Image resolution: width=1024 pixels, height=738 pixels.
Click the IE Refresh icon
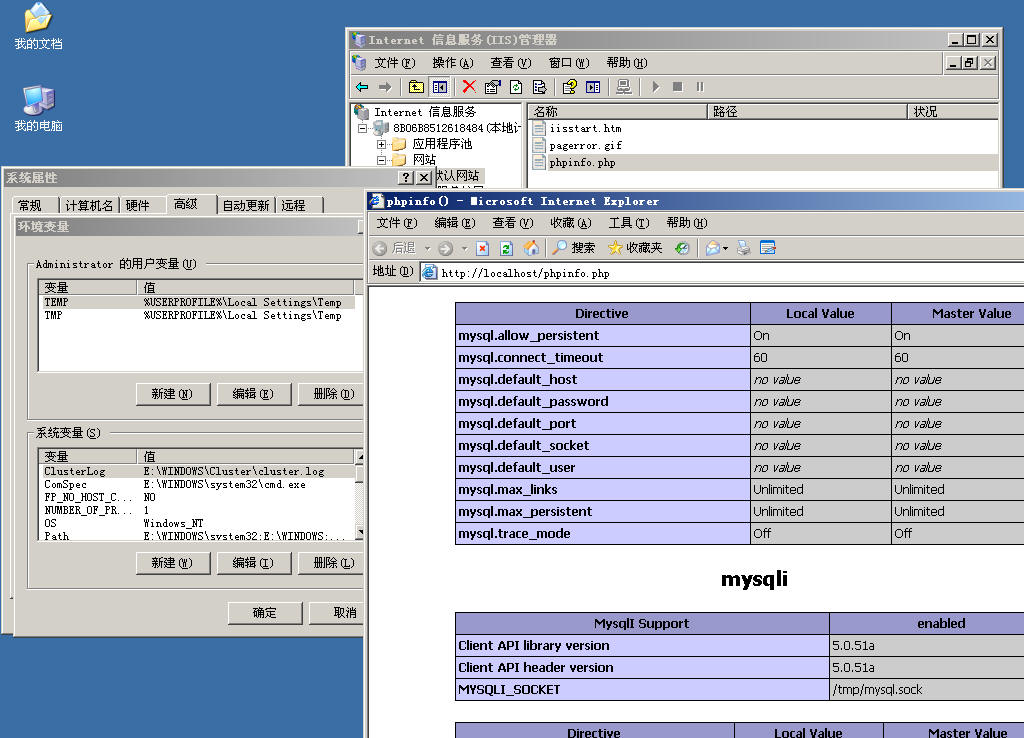click(506, 248)
